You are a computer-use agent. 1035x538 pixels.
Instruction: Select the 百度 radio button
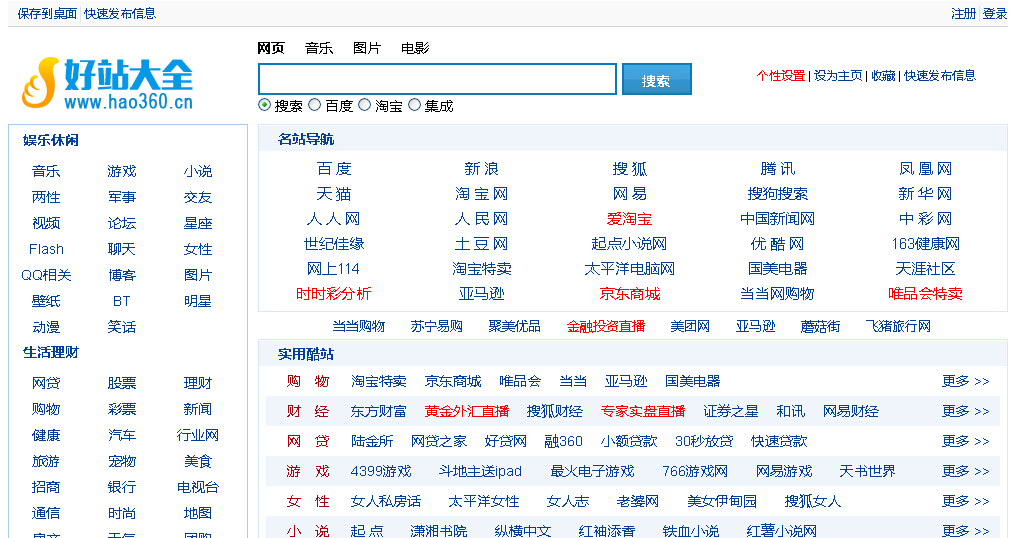(315, 105)
